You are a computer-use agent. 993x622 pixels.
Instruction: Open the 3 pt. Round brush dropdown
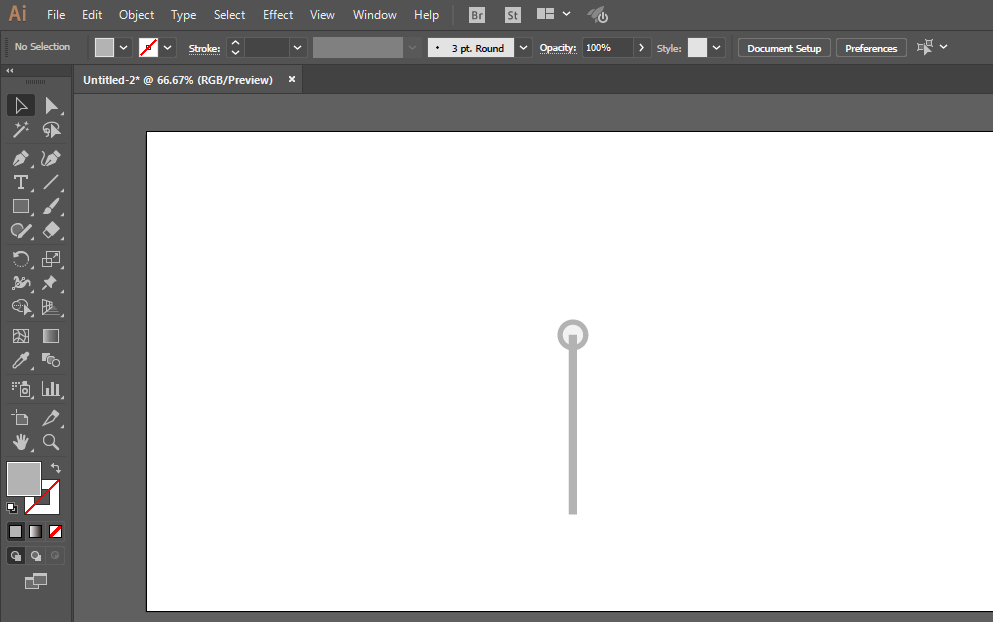click(x=523, y=48)
